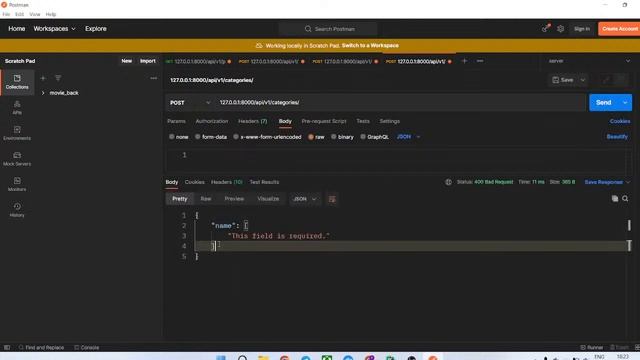Click the Create Account button

619,29
